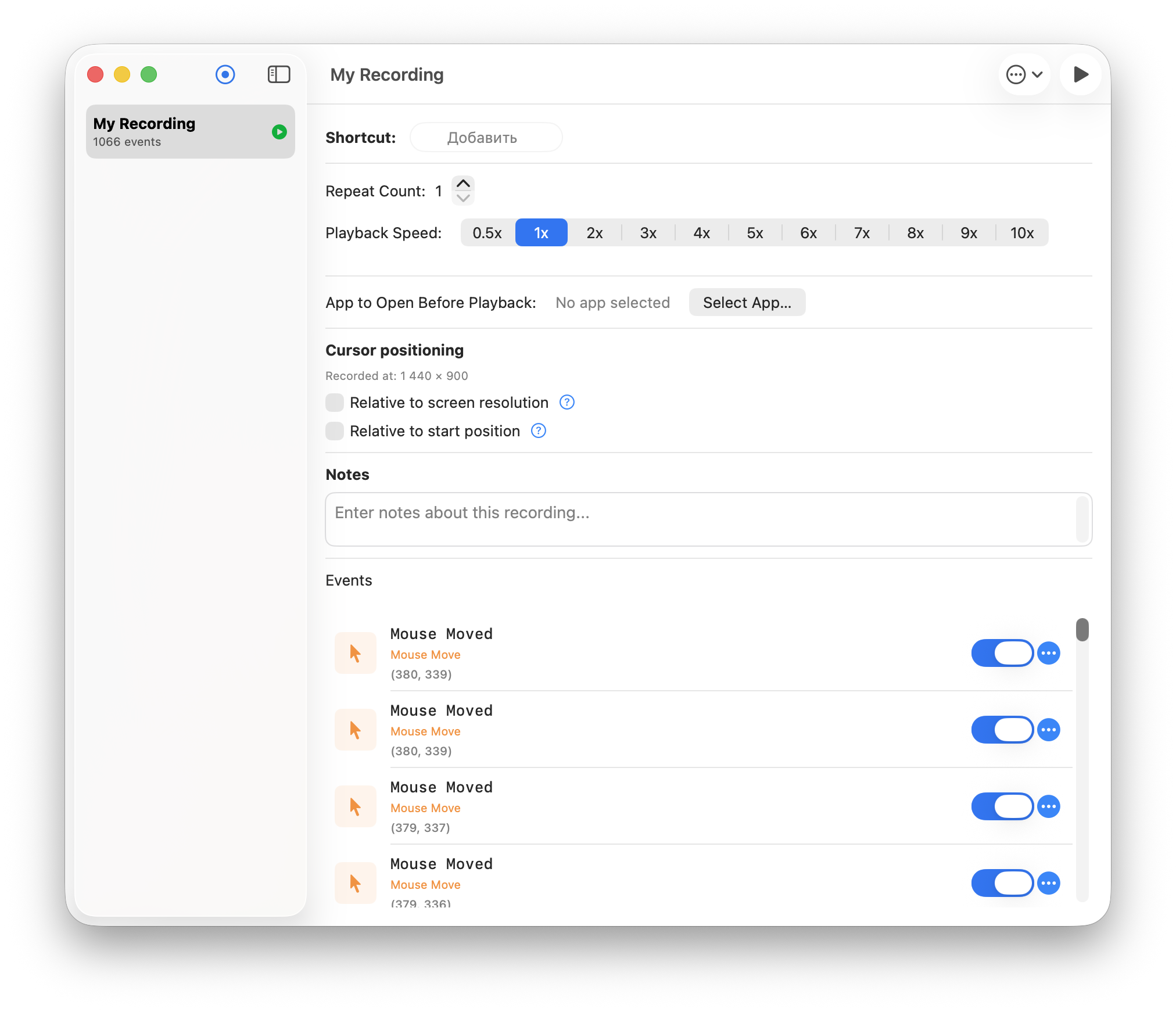
Task: Click the first event's mouse cursor icon
Action: click(x=356, y=653)
